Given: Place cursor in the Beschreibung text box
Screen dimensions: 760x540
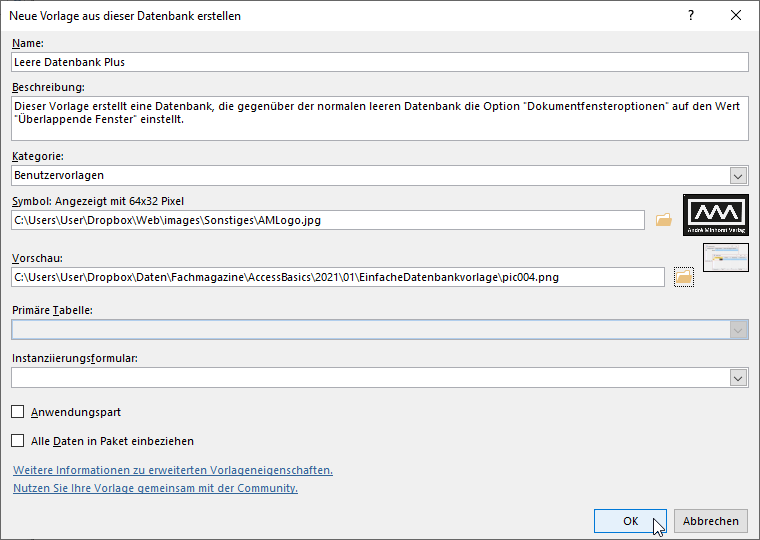Looking at the screenshot, I should 380,118.
